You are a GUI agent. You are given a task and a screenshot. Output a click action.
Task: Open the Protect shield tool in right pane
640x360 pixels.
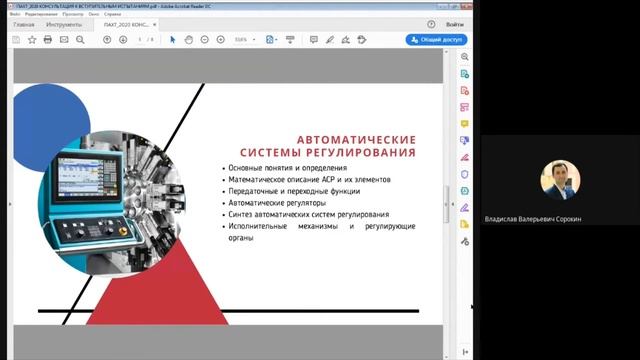[x=464, y=174]
